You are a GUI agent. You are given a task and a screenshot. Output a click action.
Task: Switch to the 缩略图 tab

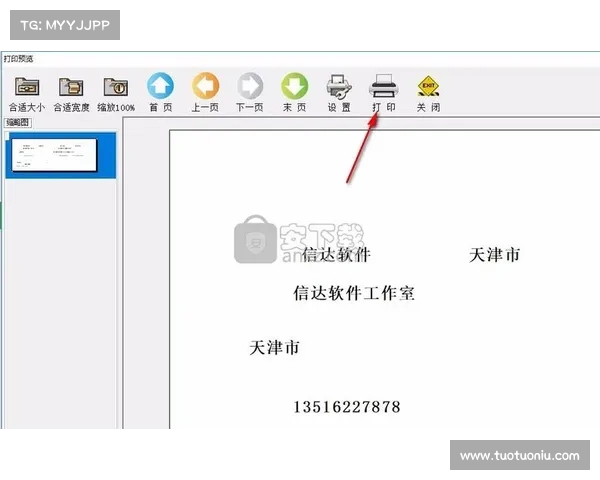point(18,122)
